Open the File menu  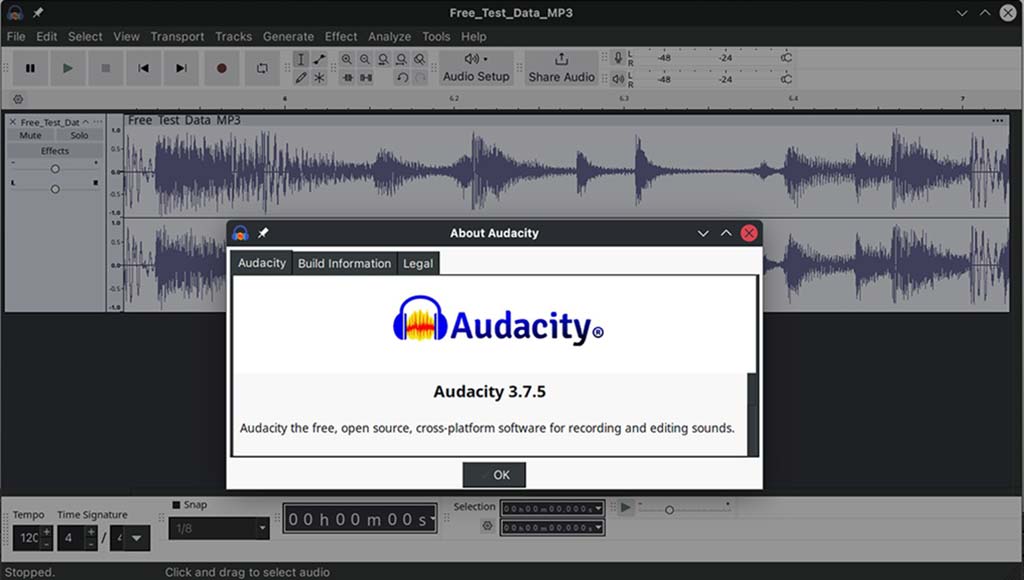coord(16,37)
